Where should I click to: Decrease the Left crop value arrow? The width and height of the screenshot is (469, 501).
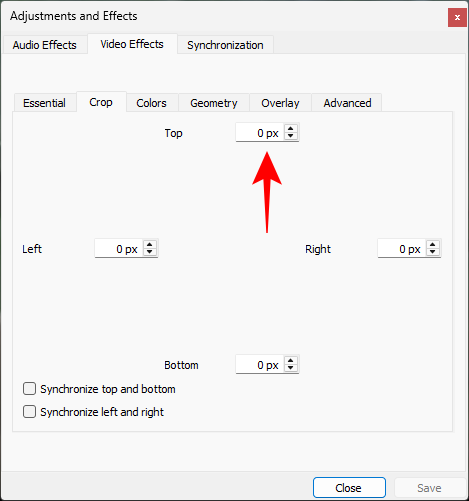point(150,252)
